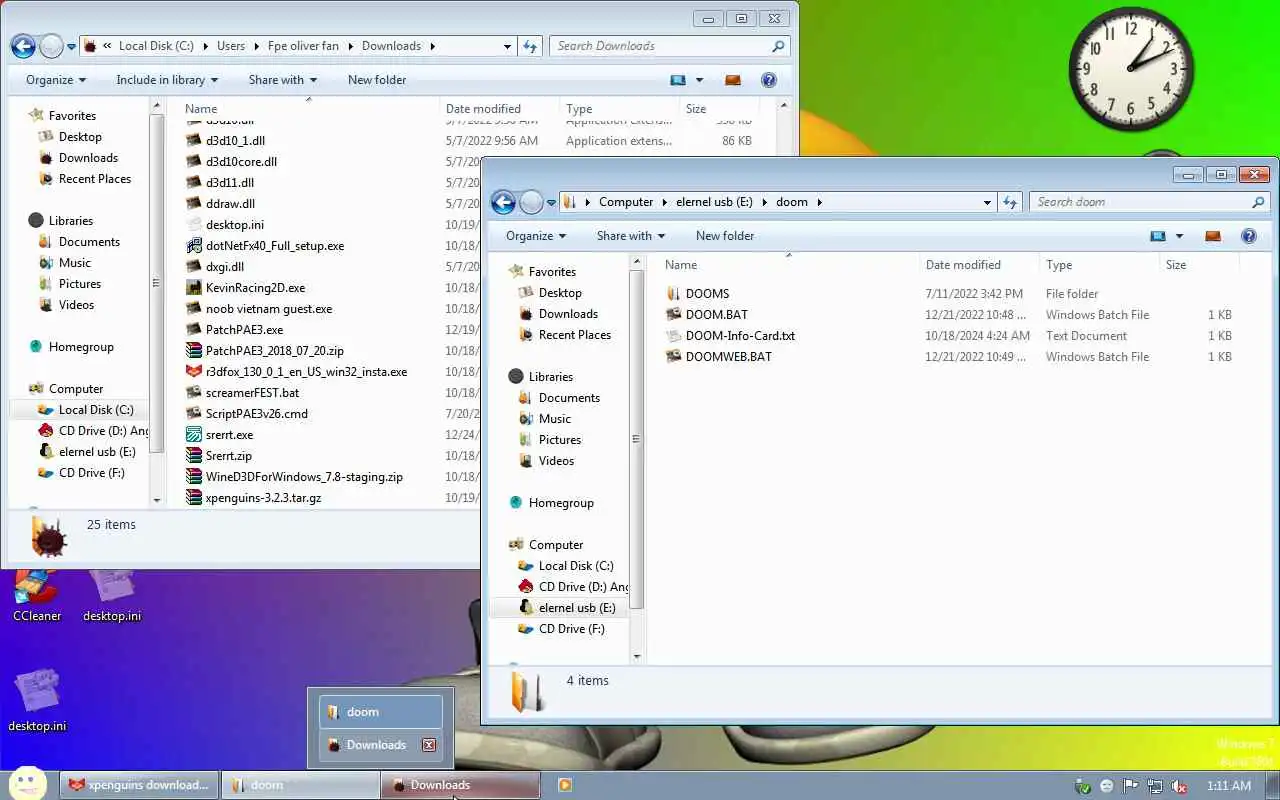Select desktop.ini in the Downloads file list
The width and height of the screenshot is (1280, 800).
coord(235,225)
